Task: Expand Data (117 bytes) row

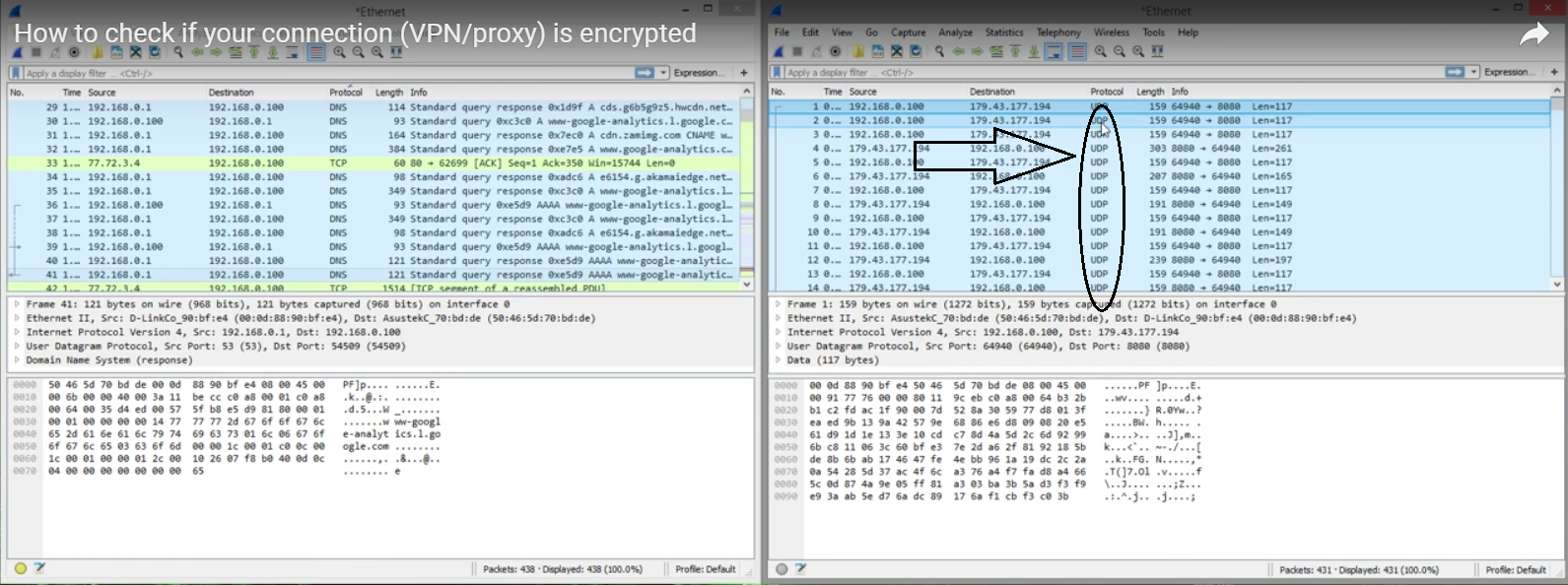Action: pyautogui.click(x=778, y=359)
